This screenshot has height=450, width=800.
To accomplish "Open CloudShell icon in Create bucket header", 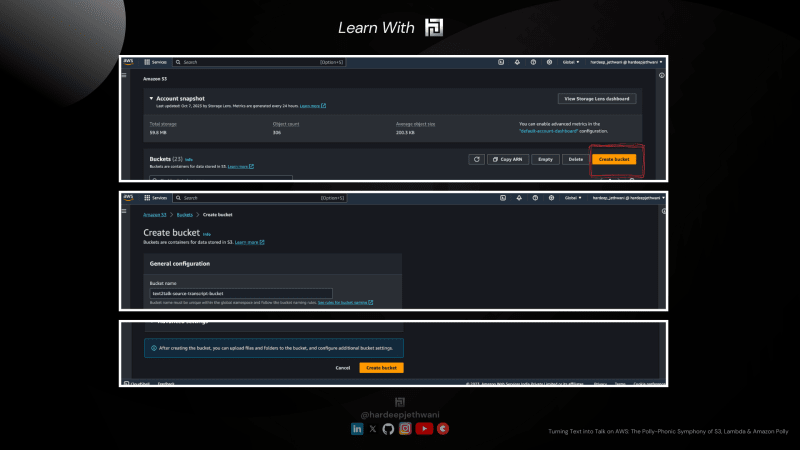I will pyautogui.click(x=503, y=198).
